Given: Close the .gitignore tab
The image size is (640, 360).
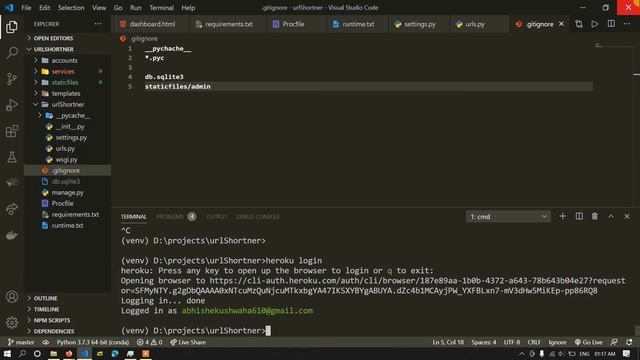Looking at the screenshot, I should pyautogui.click(x=561, y=24).
